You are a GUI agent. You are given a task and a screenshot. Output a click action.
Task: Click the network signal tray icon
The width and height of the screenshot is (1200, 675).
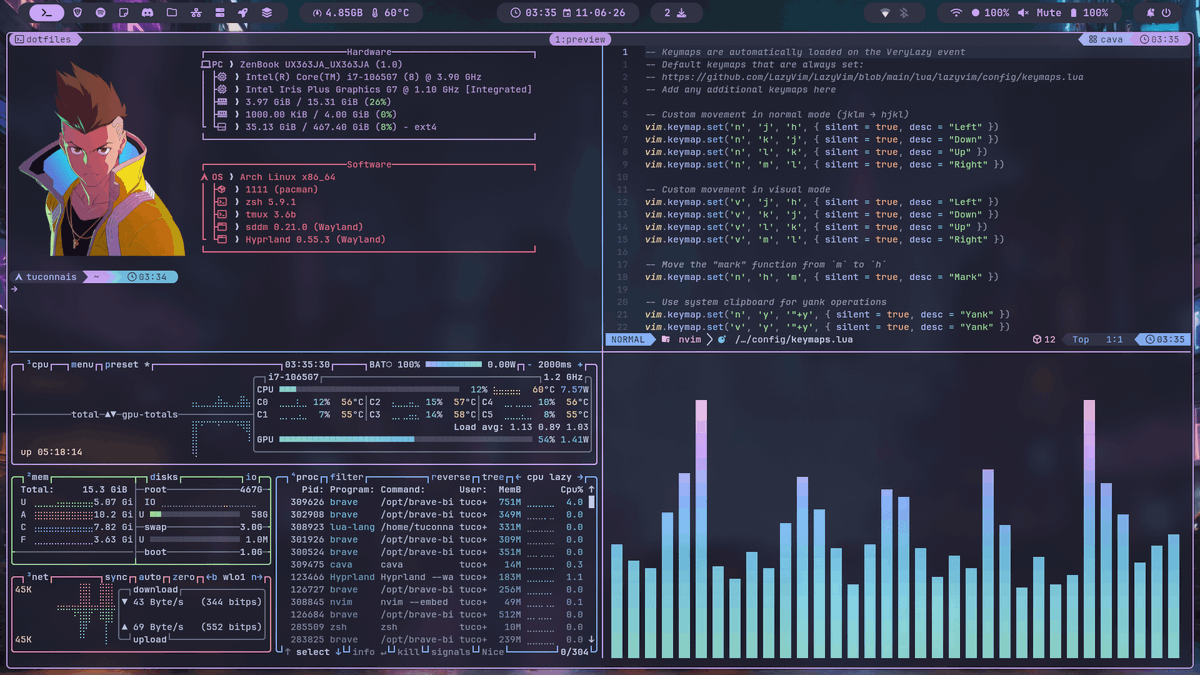[884, 13]
